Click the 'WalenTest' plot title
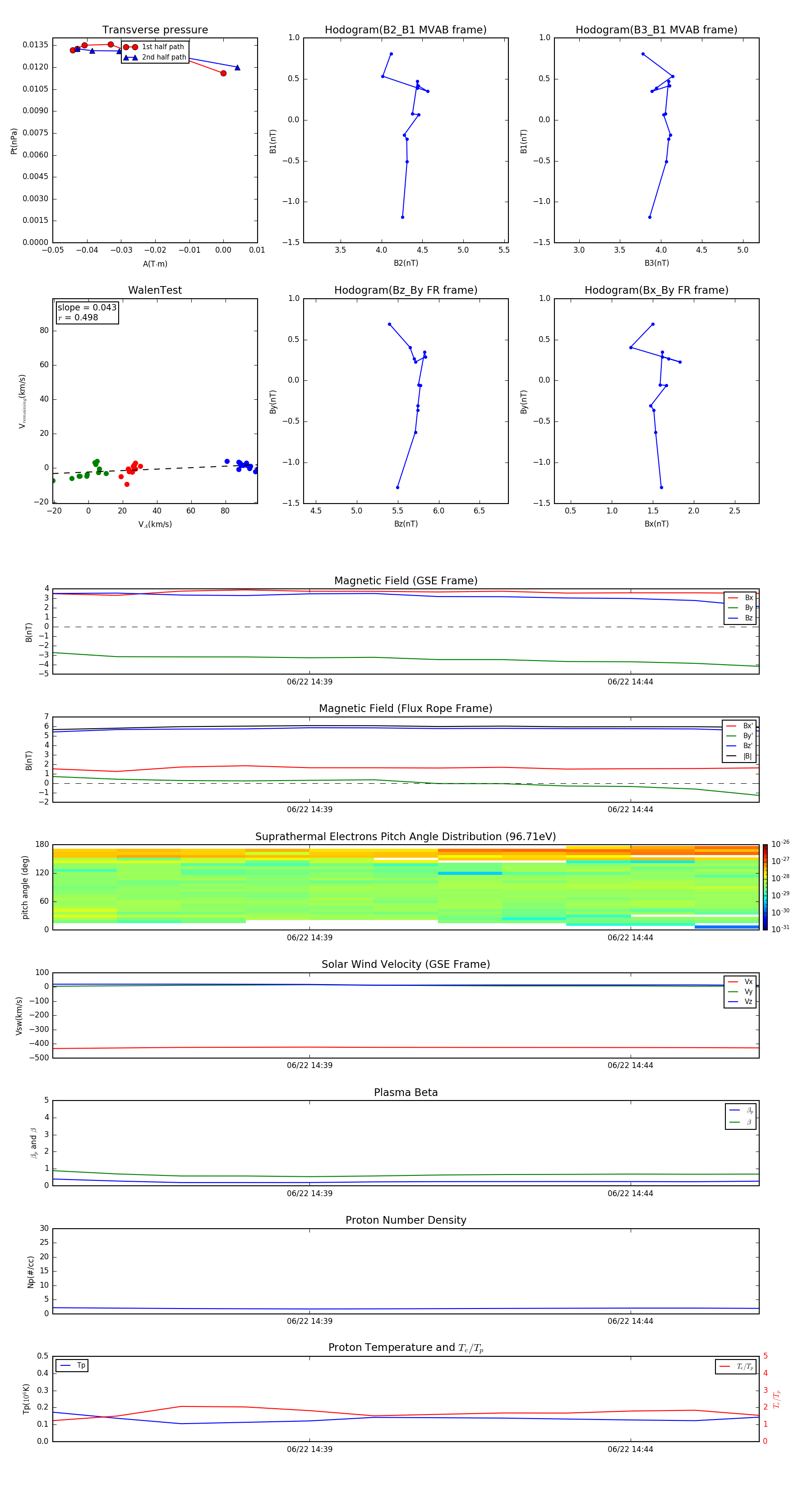Image resolution: width=812 pixels, height=1489 pixels. [x=155, y=290]
